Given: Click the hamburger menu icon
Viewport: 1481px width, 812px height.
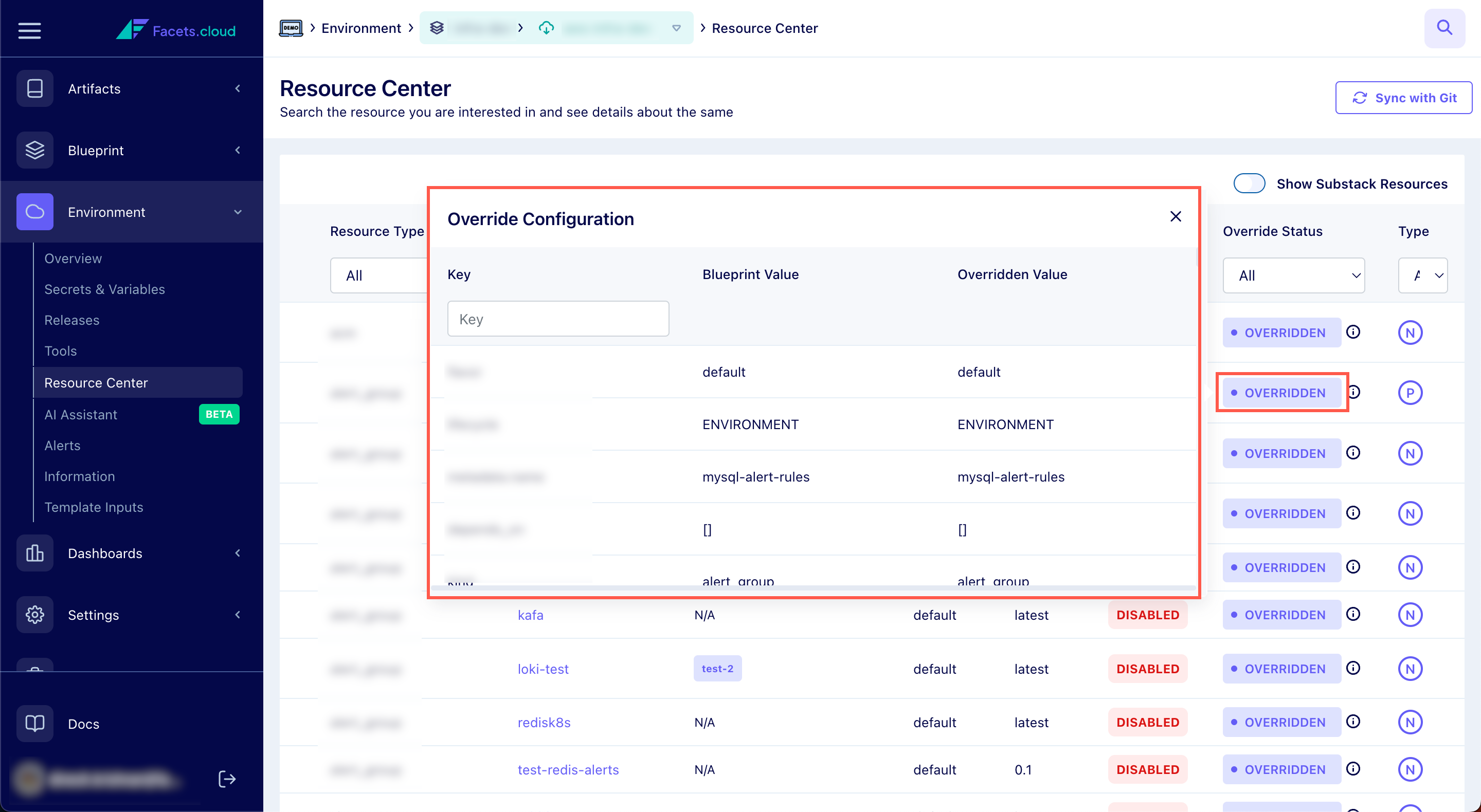Looking at the screenshot, I should [x=29, y=30].
